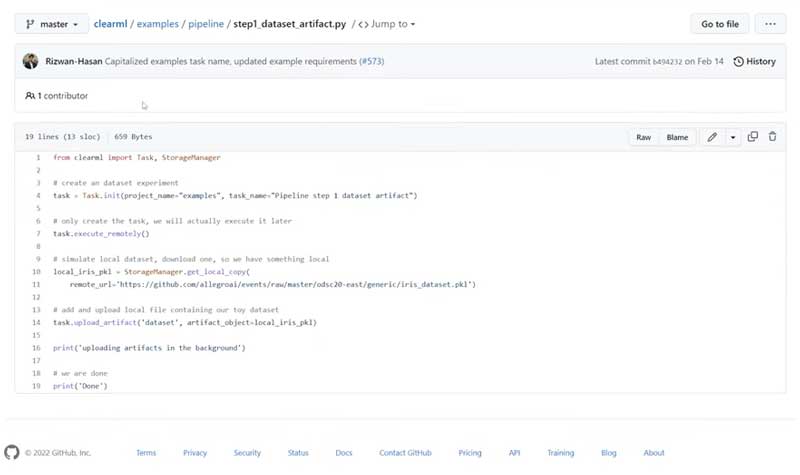Image resolution: width=800 pixels, height=475 pixels.
Task: Edit this file with the pencil icon
Action: pos(712,137)
